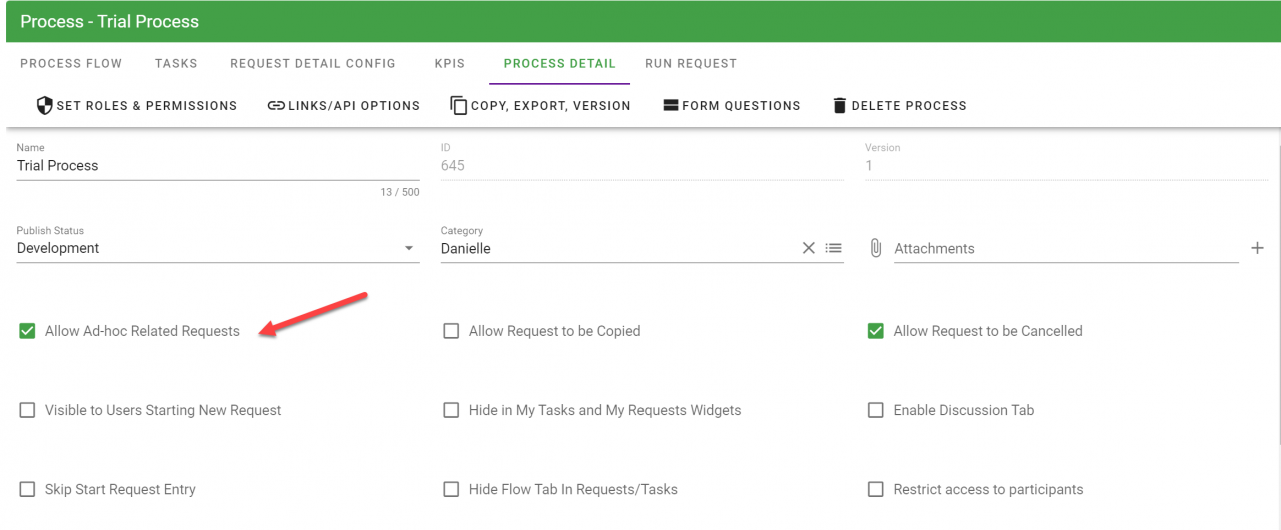The image size is (1281, 530).
Task: Open the Category combo box showing Danielle
Action: point(615,248)
